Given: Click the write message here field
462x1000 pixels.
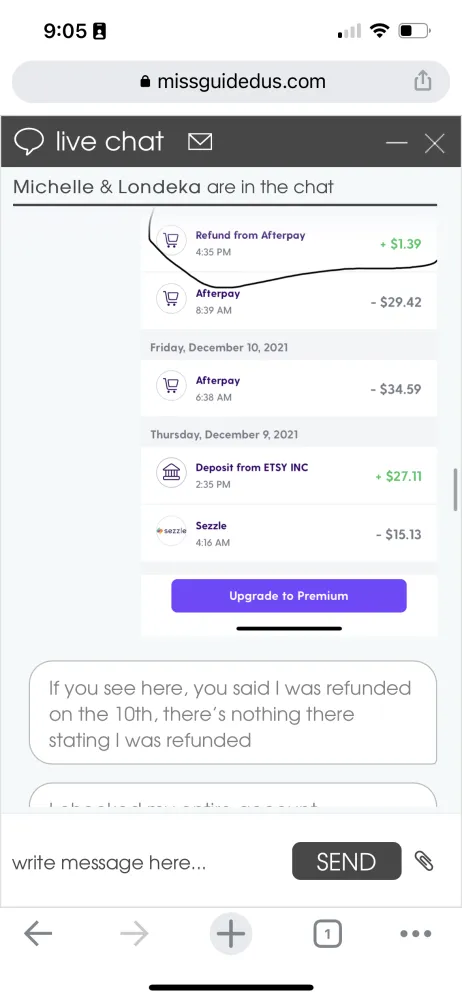Looking at the screenshot, I should point(147,862).
